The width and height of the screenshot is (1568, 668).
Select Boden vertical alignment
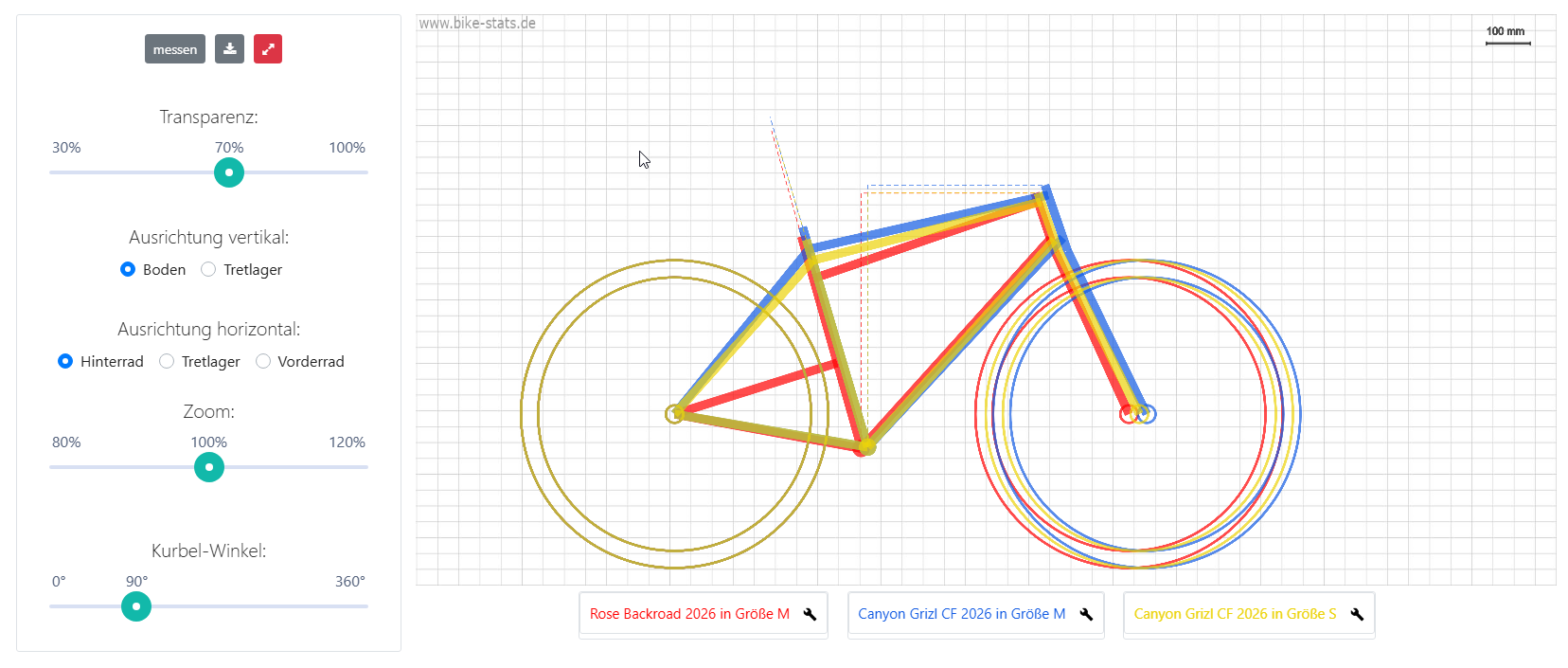pos(128,269)
